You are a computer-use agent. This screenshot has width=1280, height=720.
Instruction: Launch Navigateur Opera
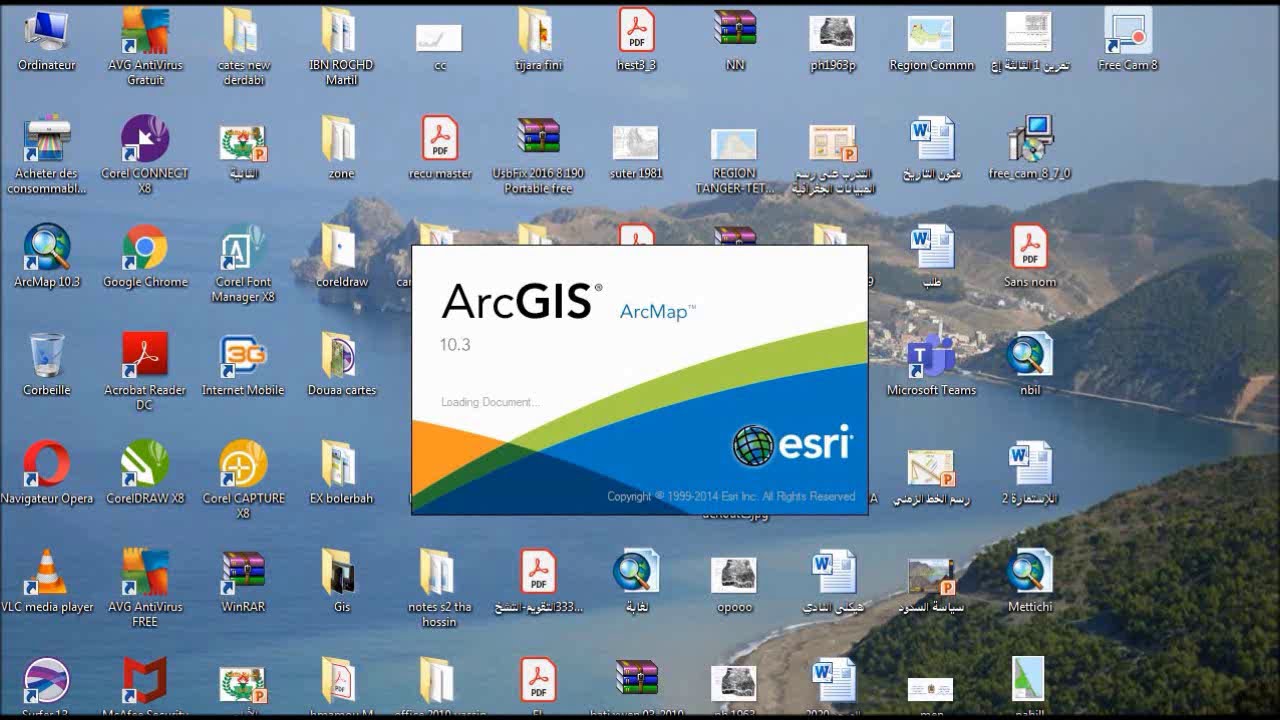[x=46, y=464]
